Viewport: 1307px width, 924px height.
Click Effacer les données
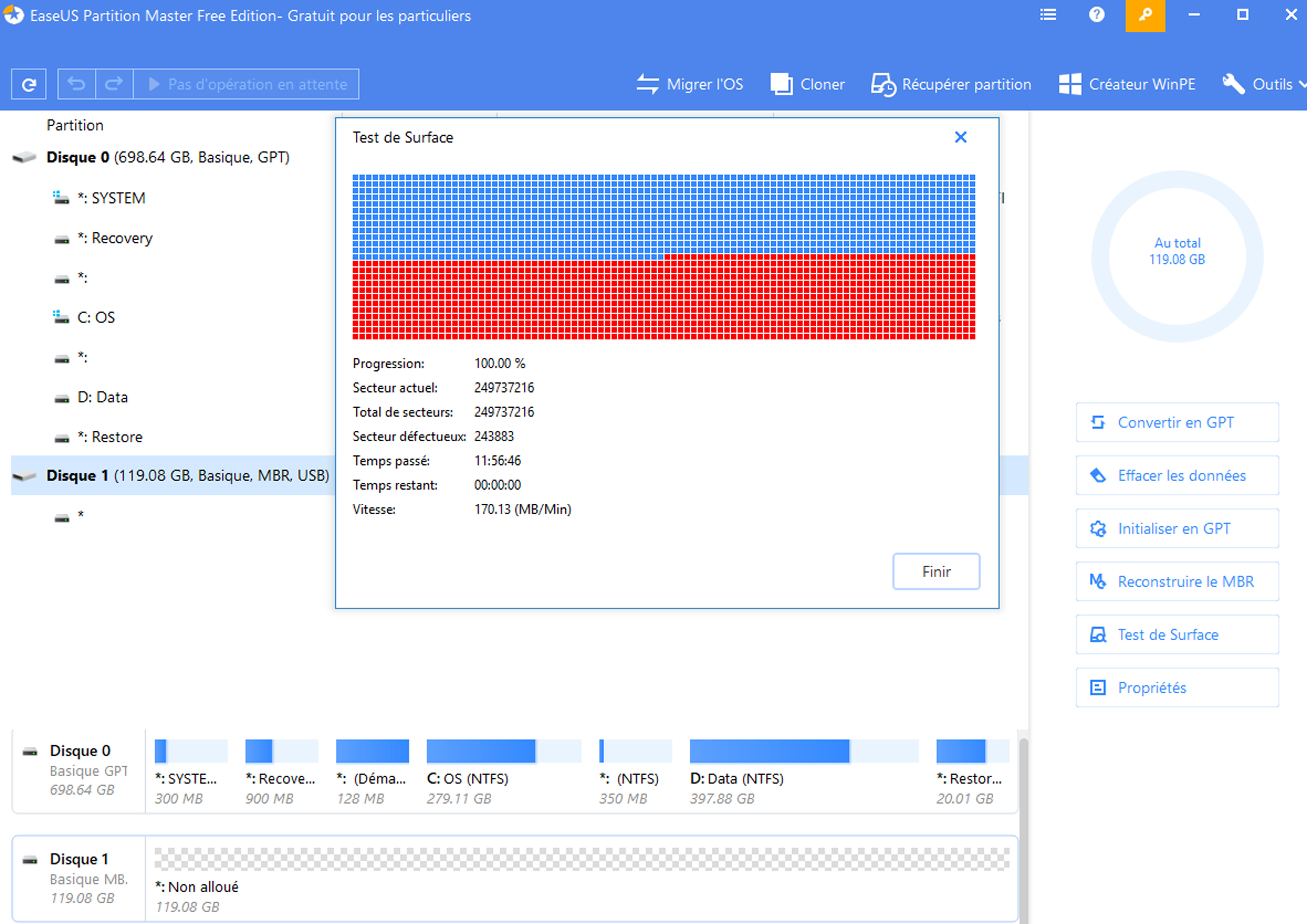pos(1177,475)
